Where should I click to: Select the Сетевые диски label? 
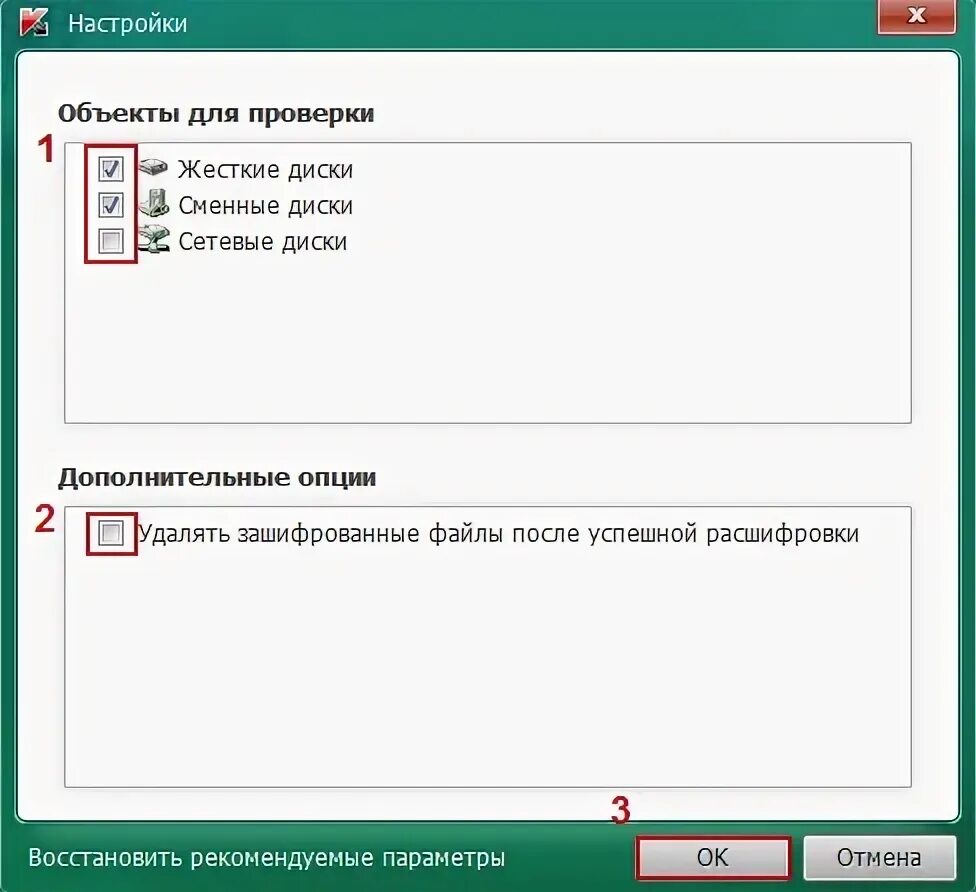coord(263,242)
